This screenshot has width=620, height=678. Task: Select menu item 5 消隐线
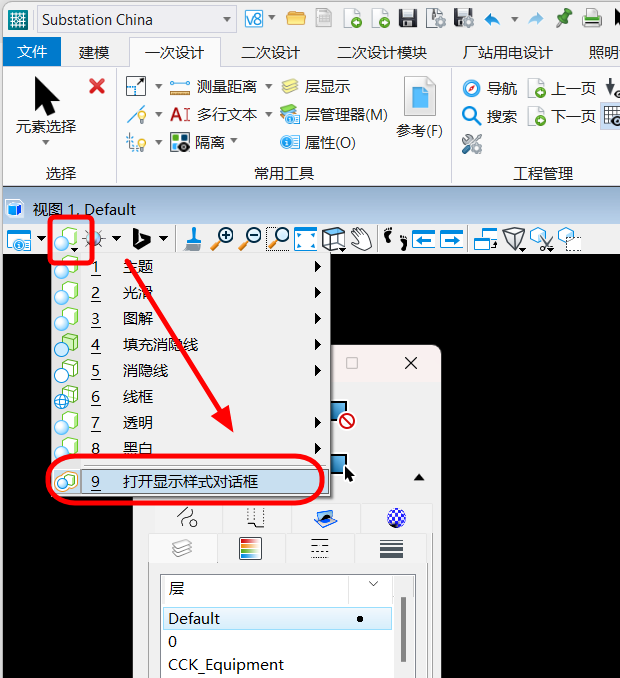pyautogui.click(x=190, y=371)
